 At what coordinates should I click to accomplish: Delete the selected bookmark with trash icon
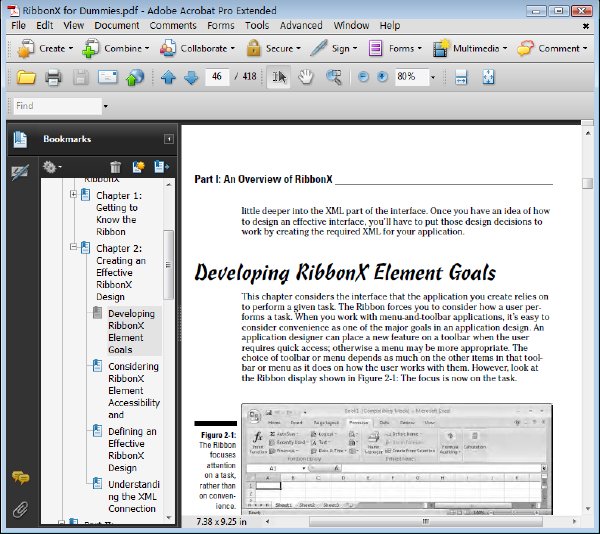[115, 167]
